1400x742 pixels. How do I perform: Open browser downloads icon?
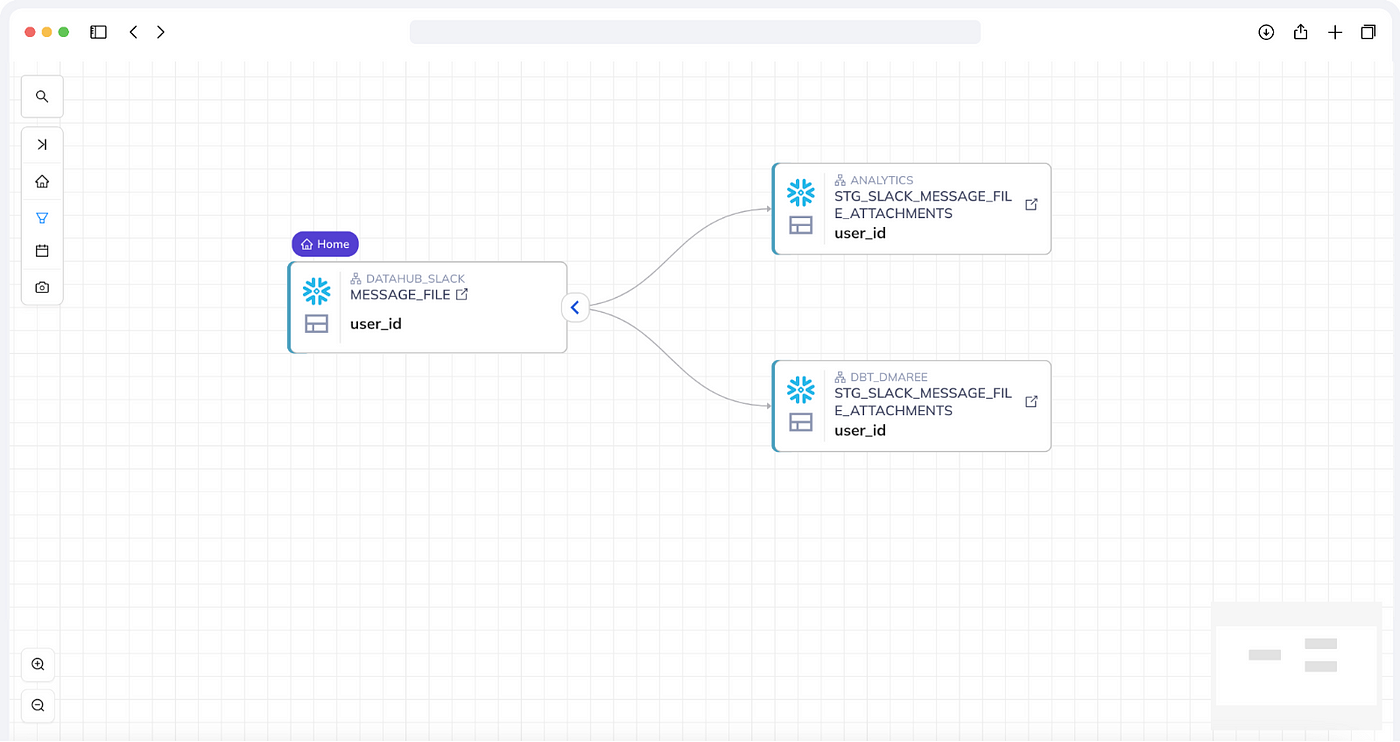click(1266, 32)
